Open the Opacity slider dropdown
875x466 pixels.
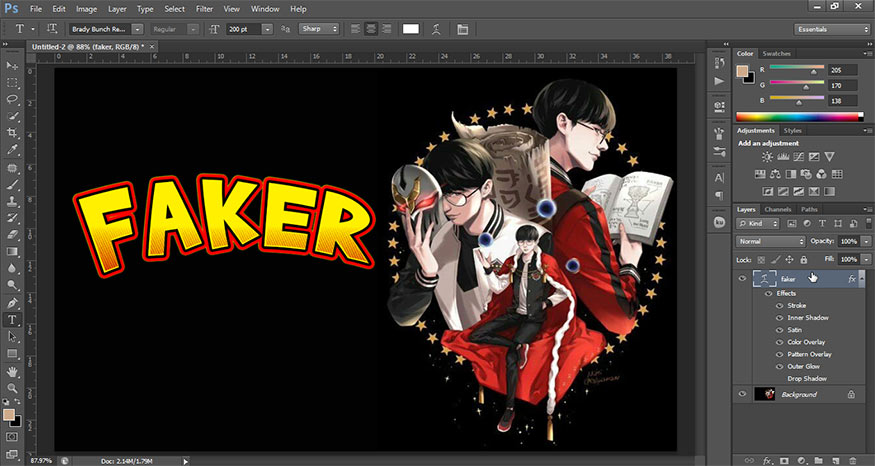click(866, 241)
